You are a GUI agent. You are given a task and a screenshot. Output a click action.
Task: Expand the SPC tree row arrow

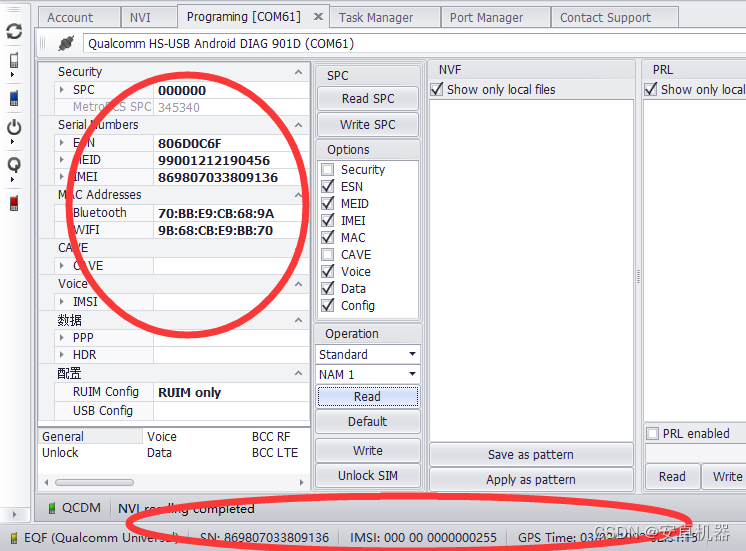pyautogui.click(x=62, y=89)
